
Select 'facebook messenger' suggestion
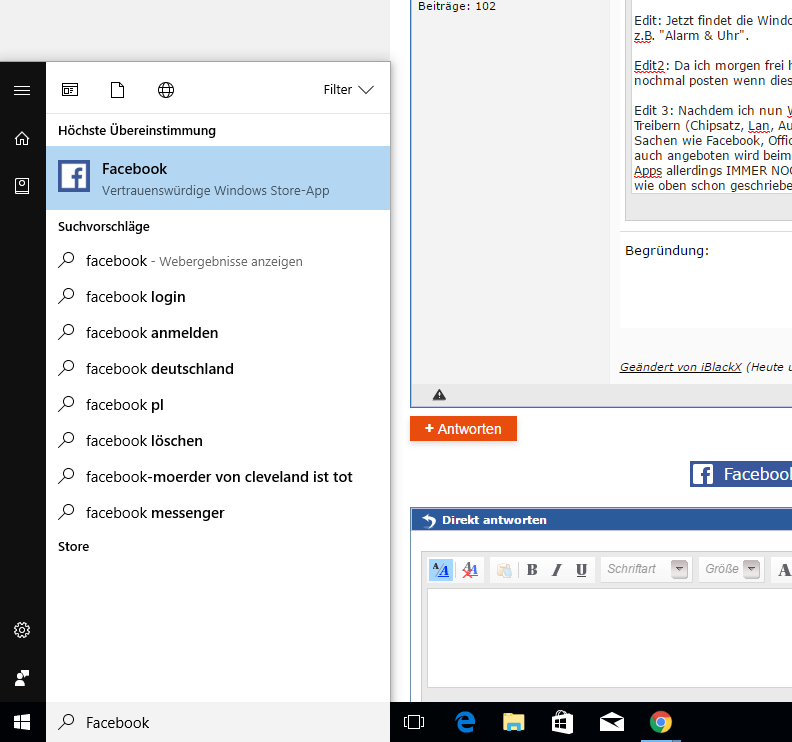[218, 512]
